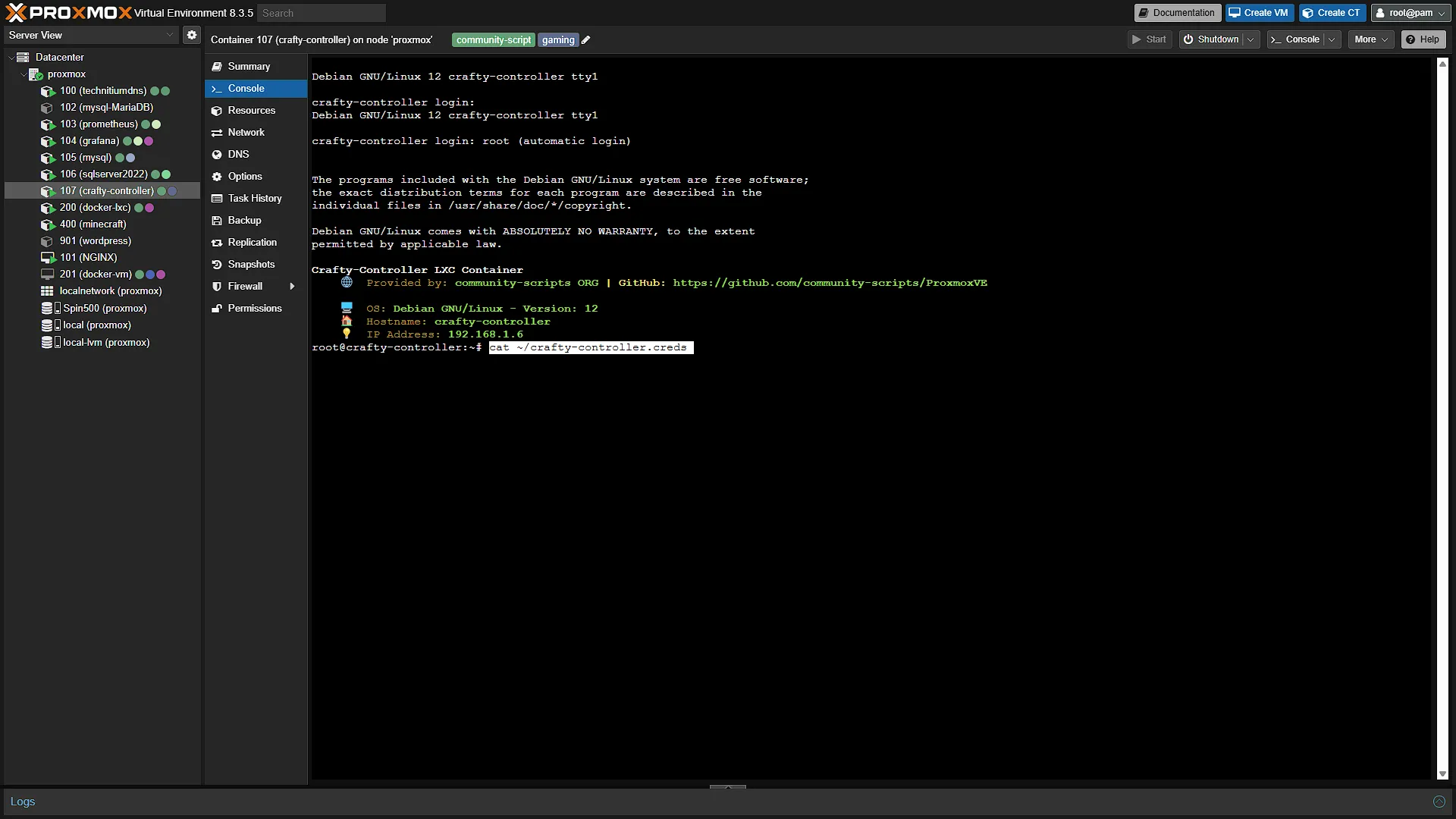Click the community-script tag
Image resolution: width=1456 pixels, height=819 pixels.
pyautogui.click(x=494, y=40)
